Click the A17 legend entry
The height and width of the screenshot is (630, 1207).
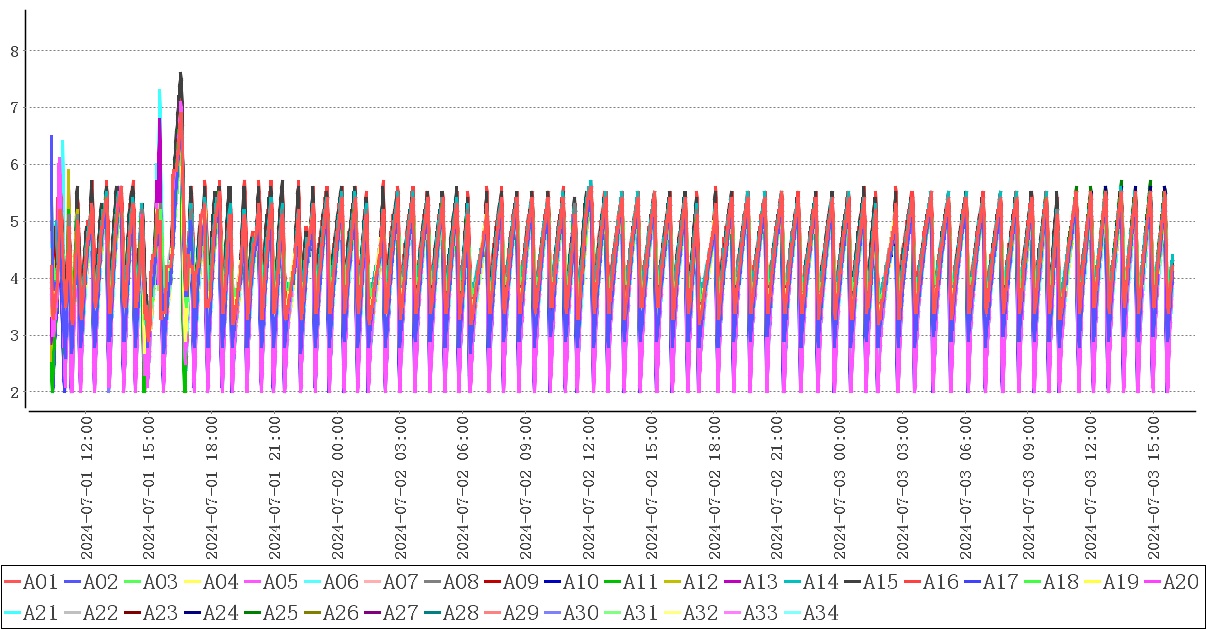[x=1000, y=582]
